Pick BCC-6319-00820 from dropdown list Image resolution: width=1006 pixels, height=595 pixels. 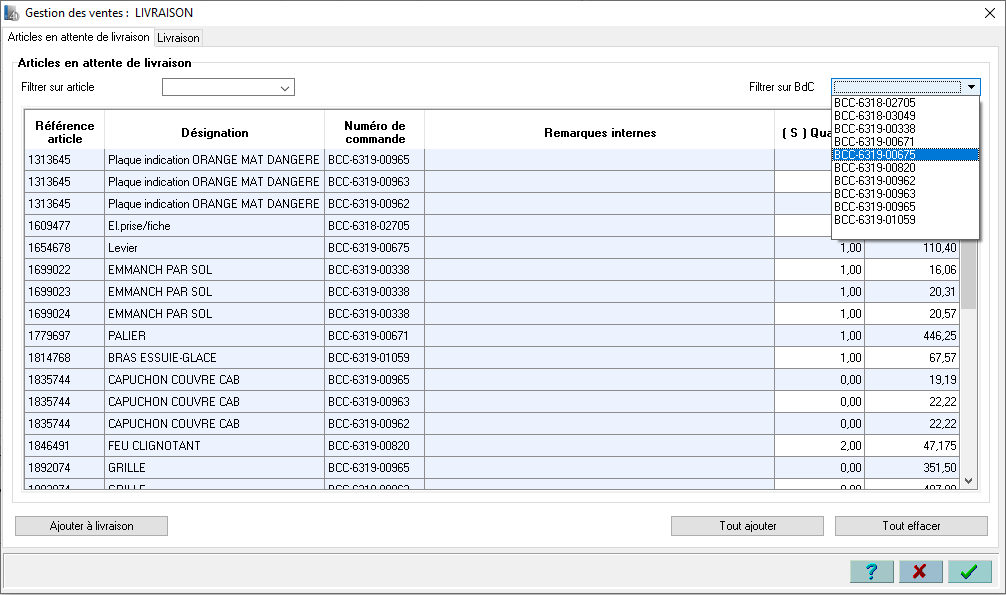click(x=905, y=168)
